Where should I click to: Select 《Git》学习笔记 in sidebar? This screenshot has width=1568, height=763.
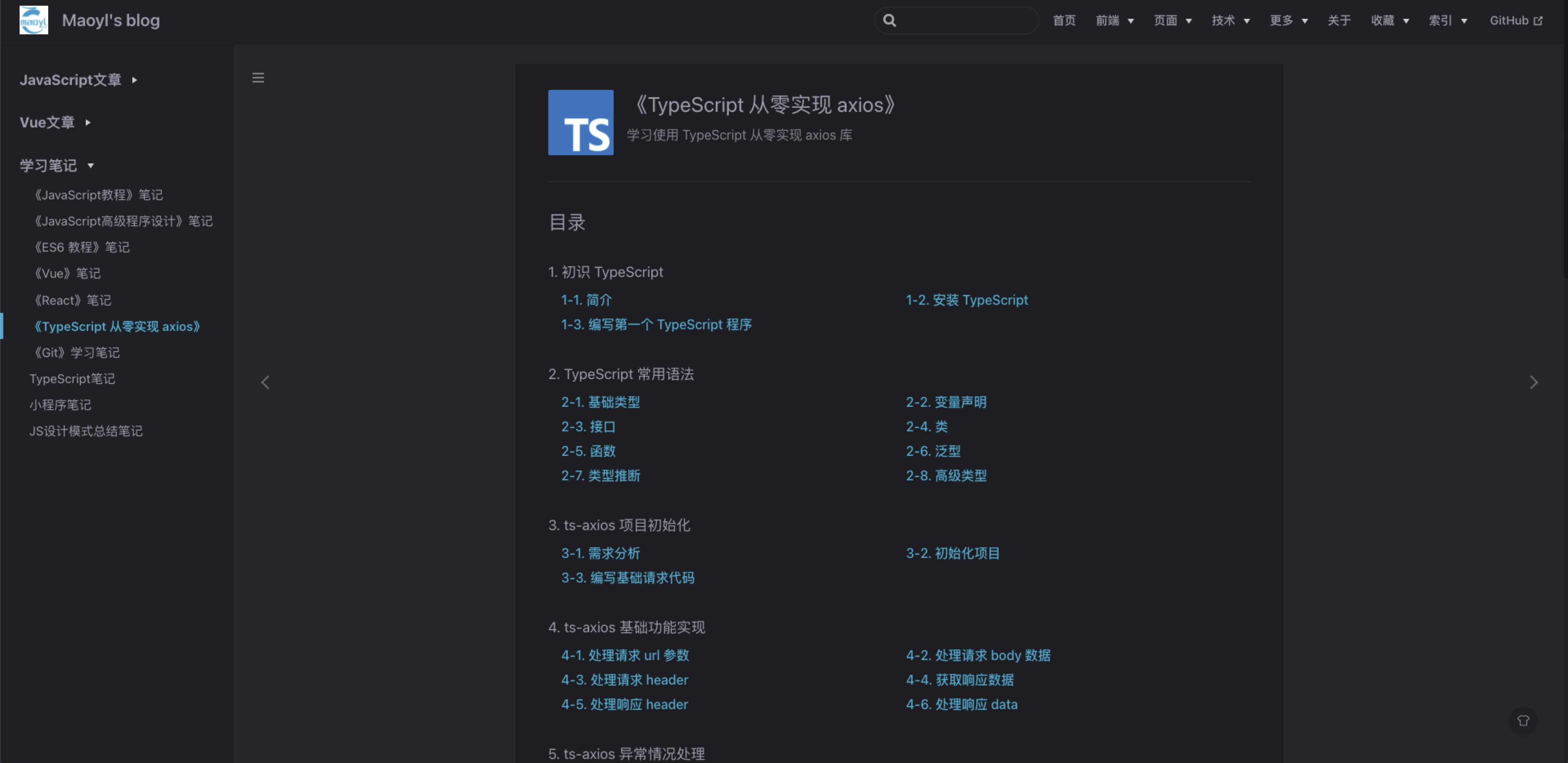(77, 352)
